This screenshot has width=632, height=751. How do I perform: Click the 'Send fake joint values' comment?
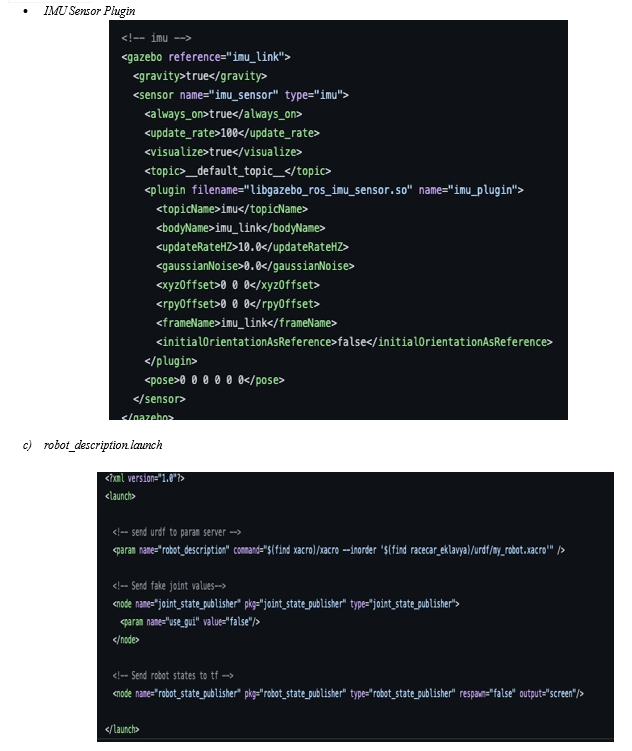tap(169, 586)
